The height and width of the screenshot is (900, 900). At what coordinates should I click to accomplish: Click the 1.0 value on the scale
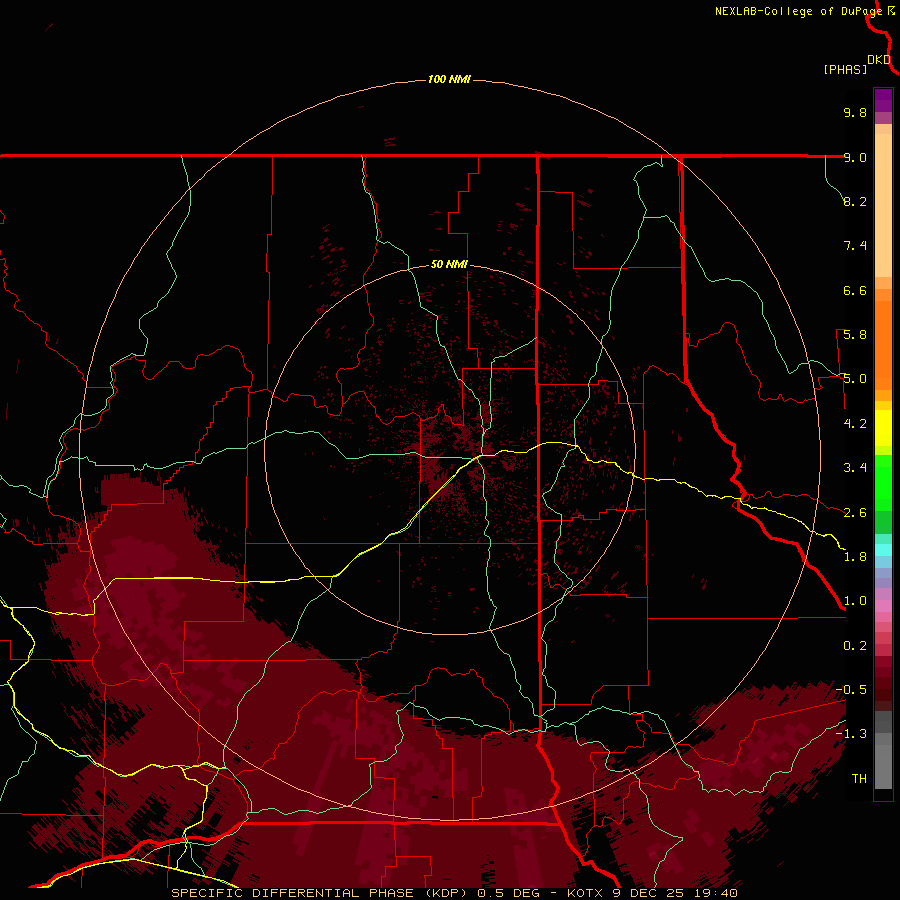(855, 601)
